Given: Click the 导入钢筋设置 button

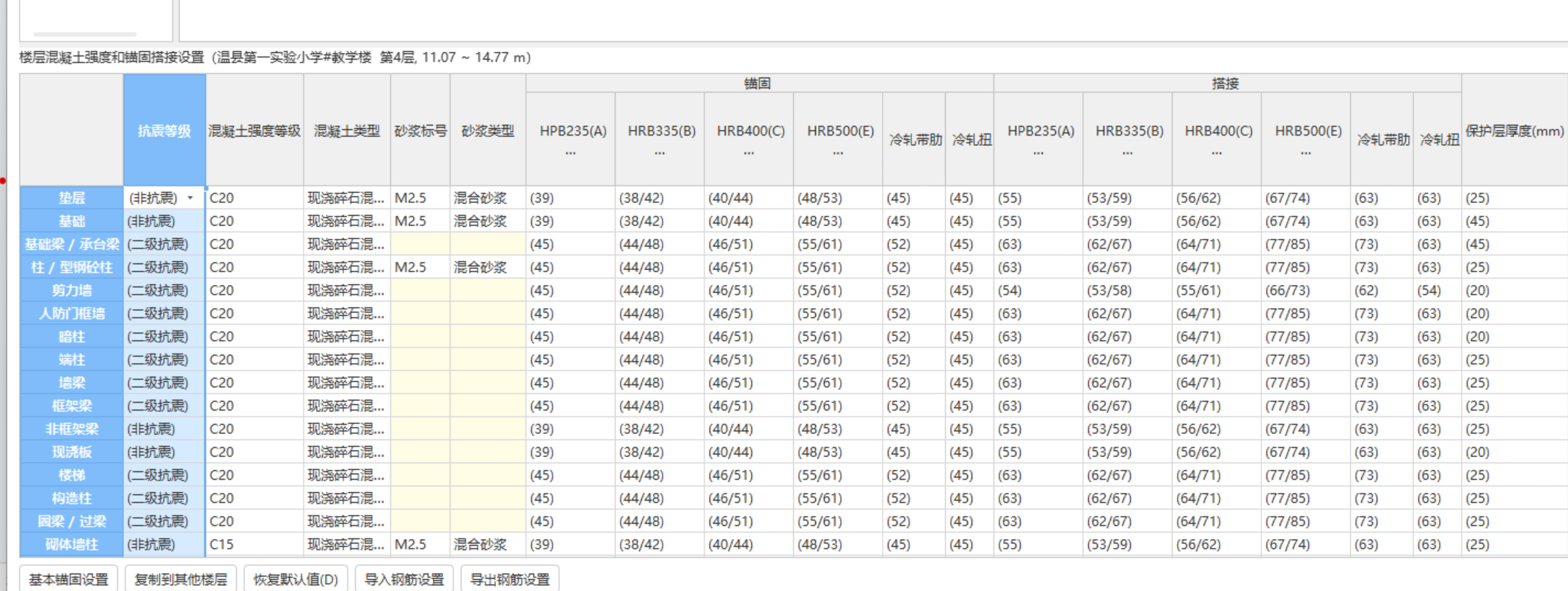Looking at the screenshot, I should click(x=404, y=579).
